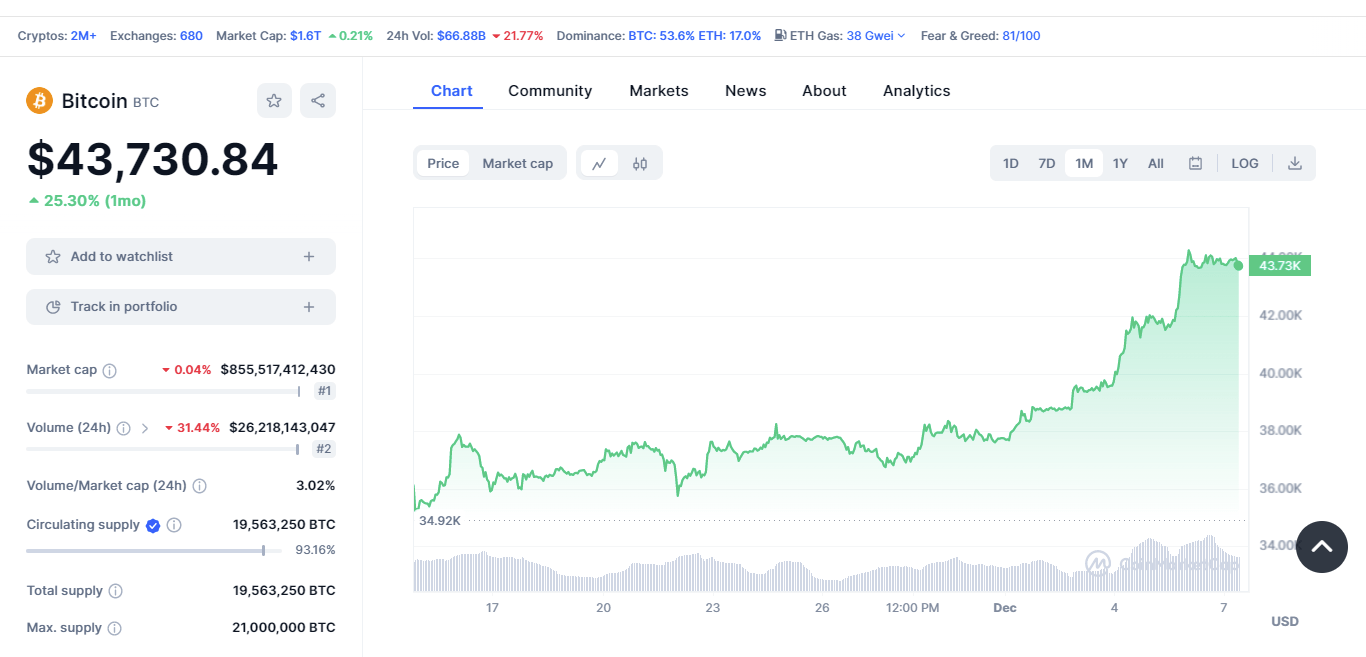Screen dimensions: 1366x657
Task: Click the 34.92K low price label
Action: 440,521
